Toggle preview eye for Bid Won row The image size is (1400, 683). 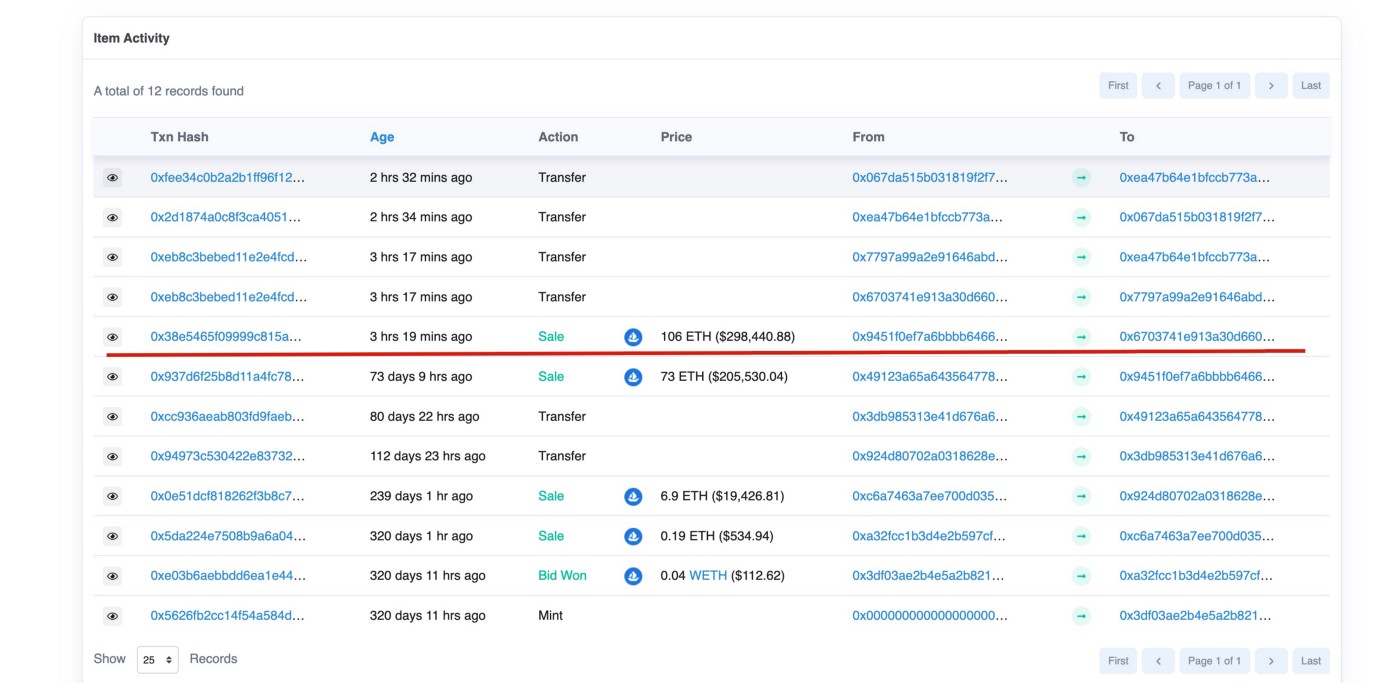point(112,576)
